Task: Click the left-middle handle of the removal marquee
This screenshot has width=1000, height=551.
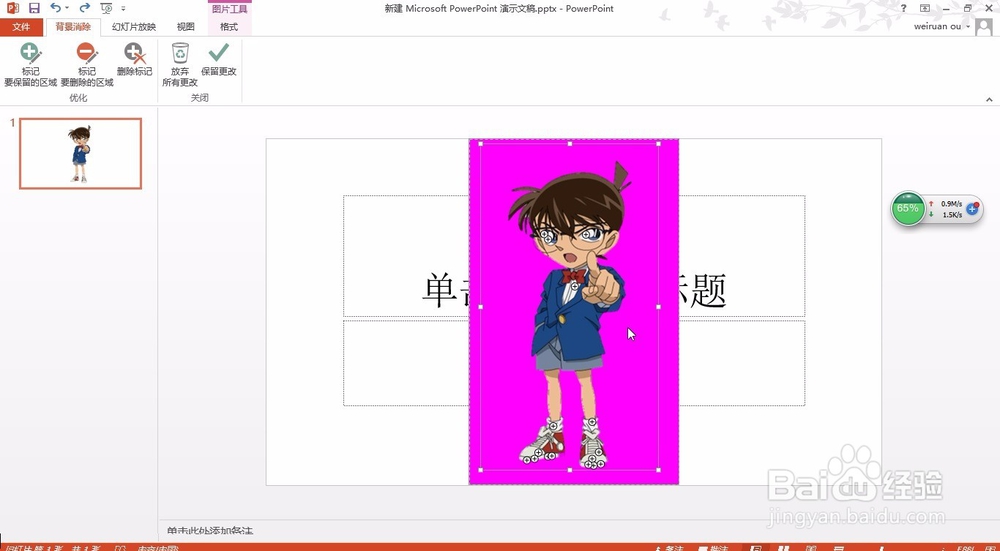Action: (x=480, y=307)
